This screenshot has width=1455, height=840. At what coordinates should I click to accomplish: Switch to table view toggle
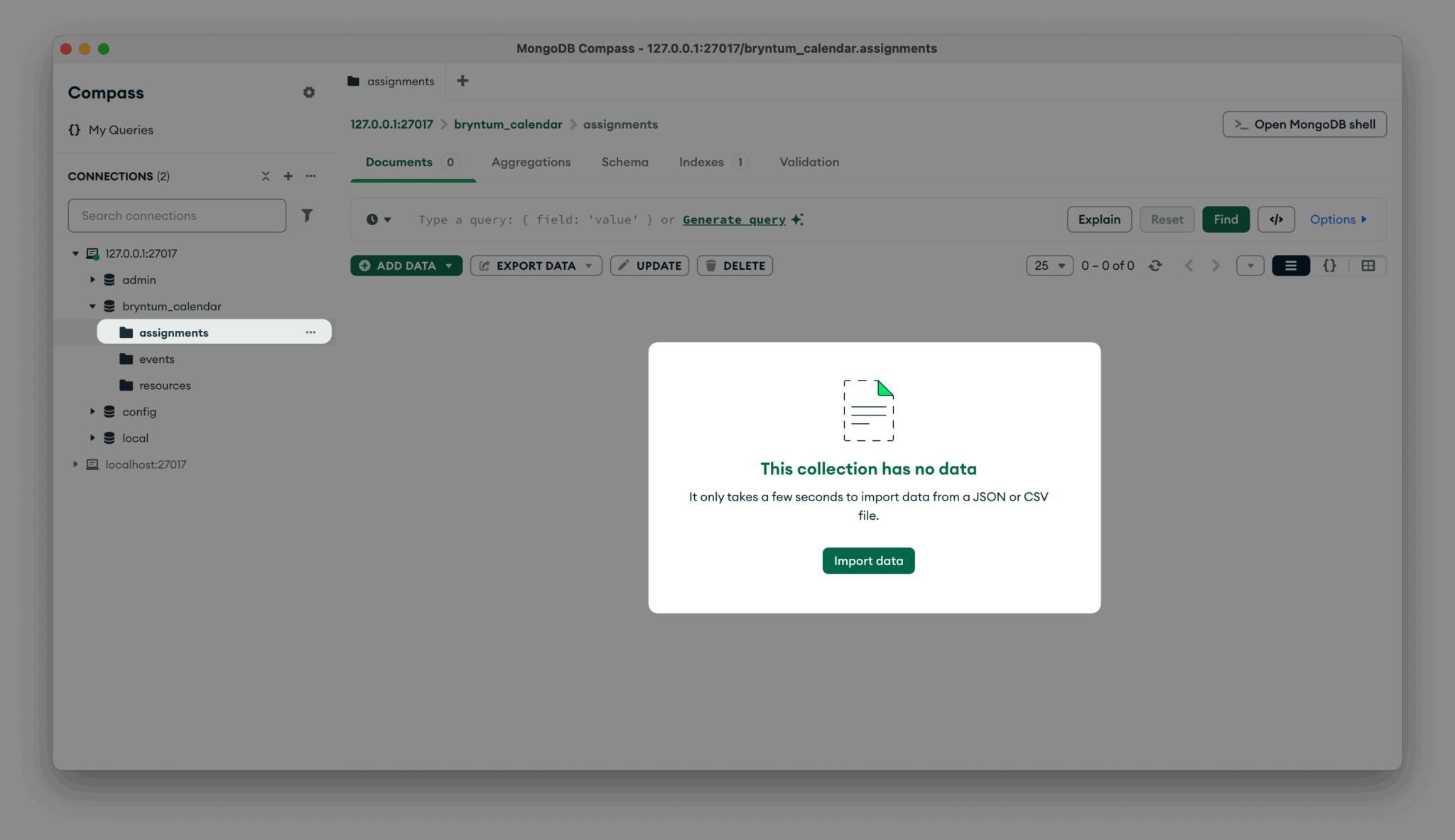pos(1368,266)
